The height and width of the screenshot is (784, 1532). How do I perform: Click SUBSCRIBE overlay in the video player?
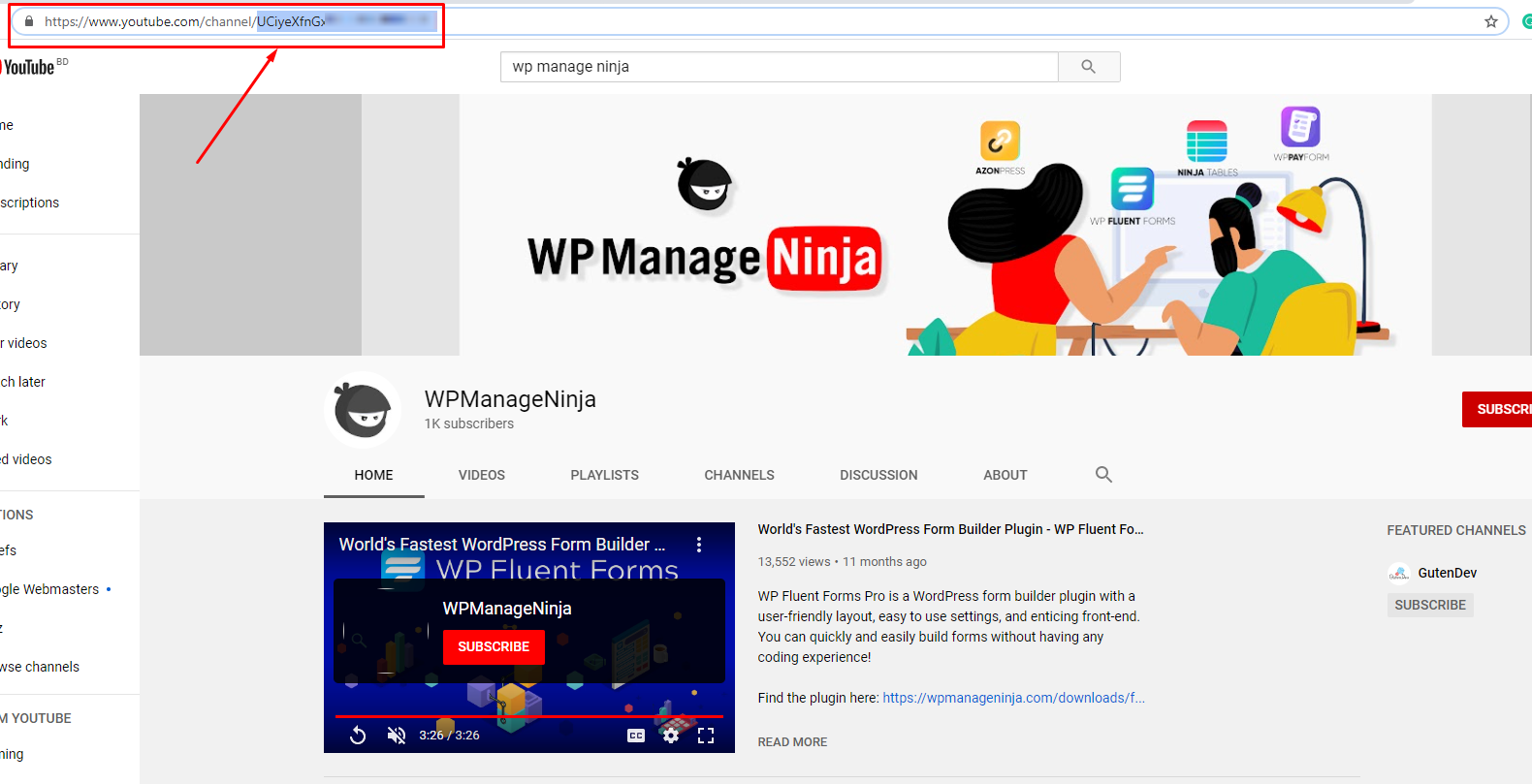(x=494, y=646)
